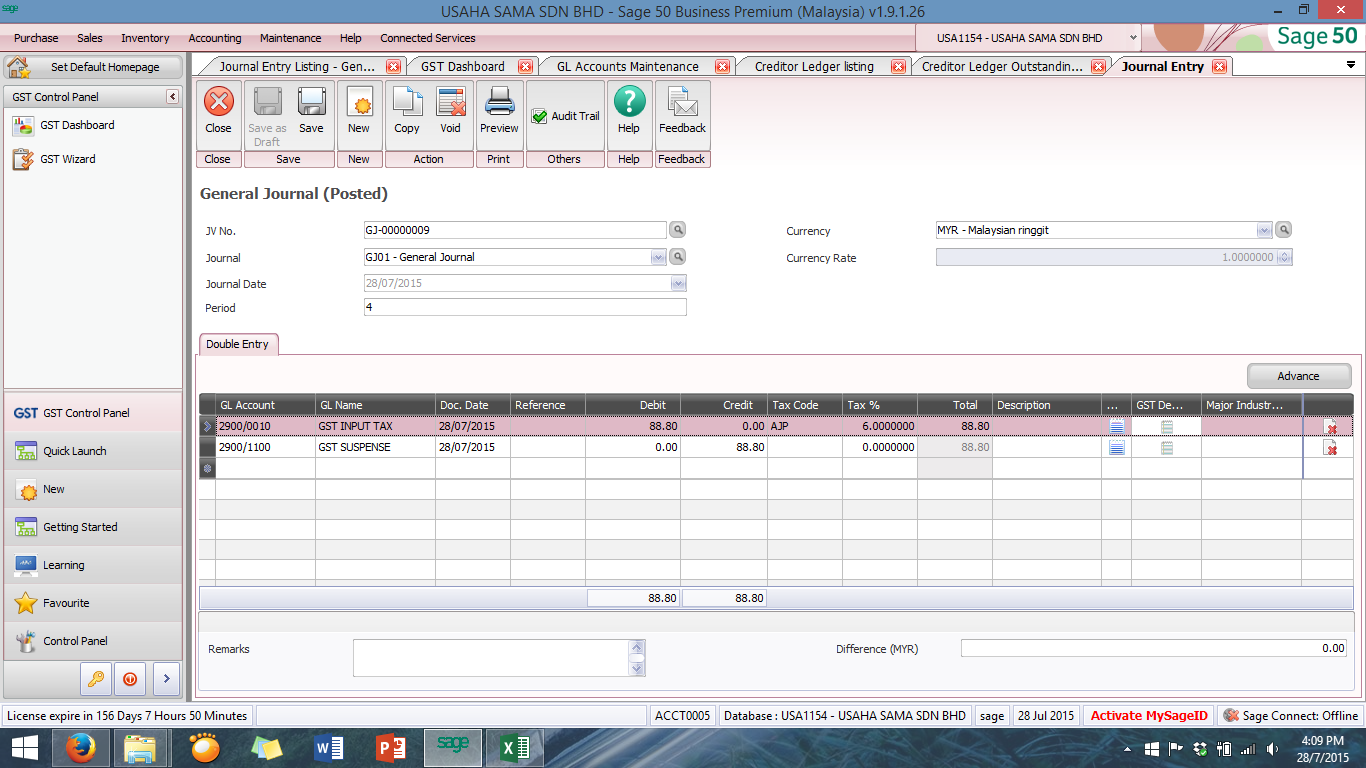The image size is (1366, 768).
Task: Open GST detail icon for GST SUSPENSE row
Action: (x=1167, y=448)
